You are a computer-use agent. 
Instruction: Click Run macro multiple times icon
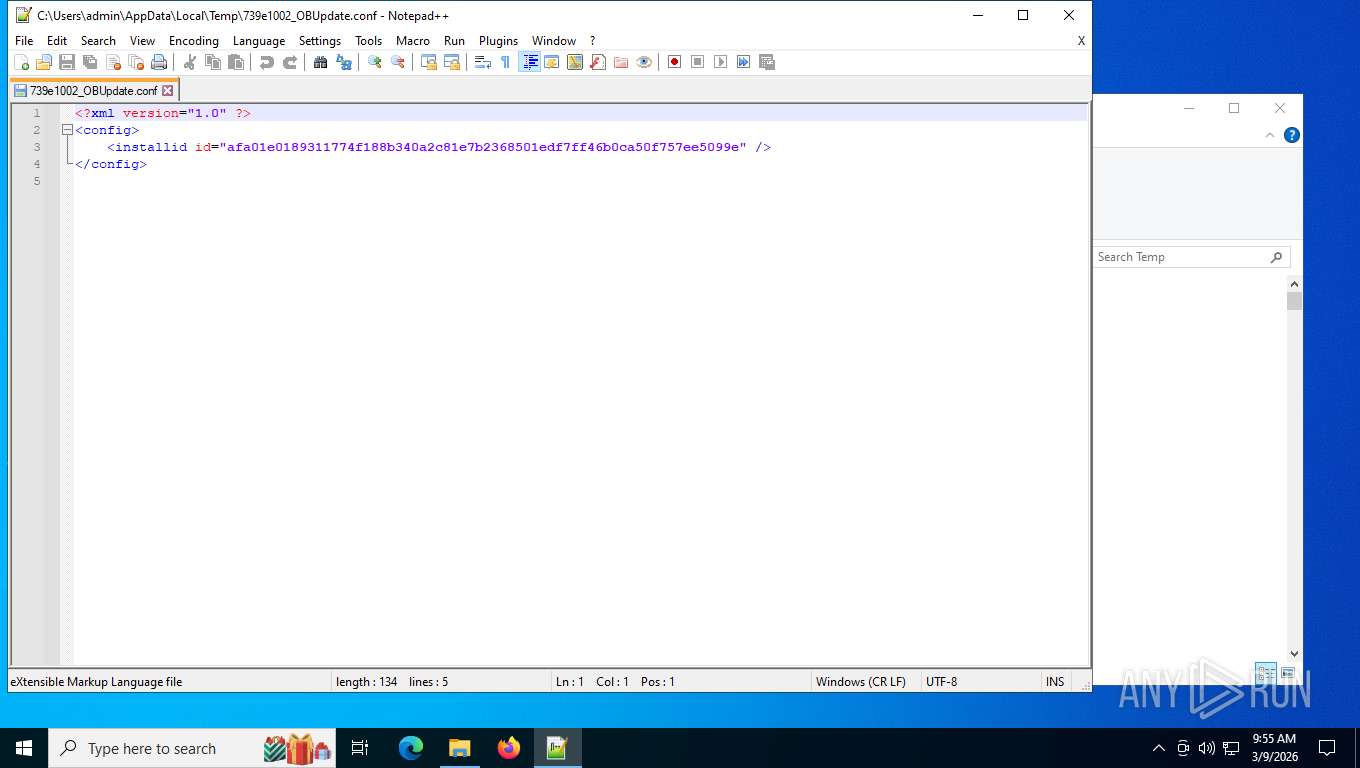pyautogui.click(x=744, y=62)
